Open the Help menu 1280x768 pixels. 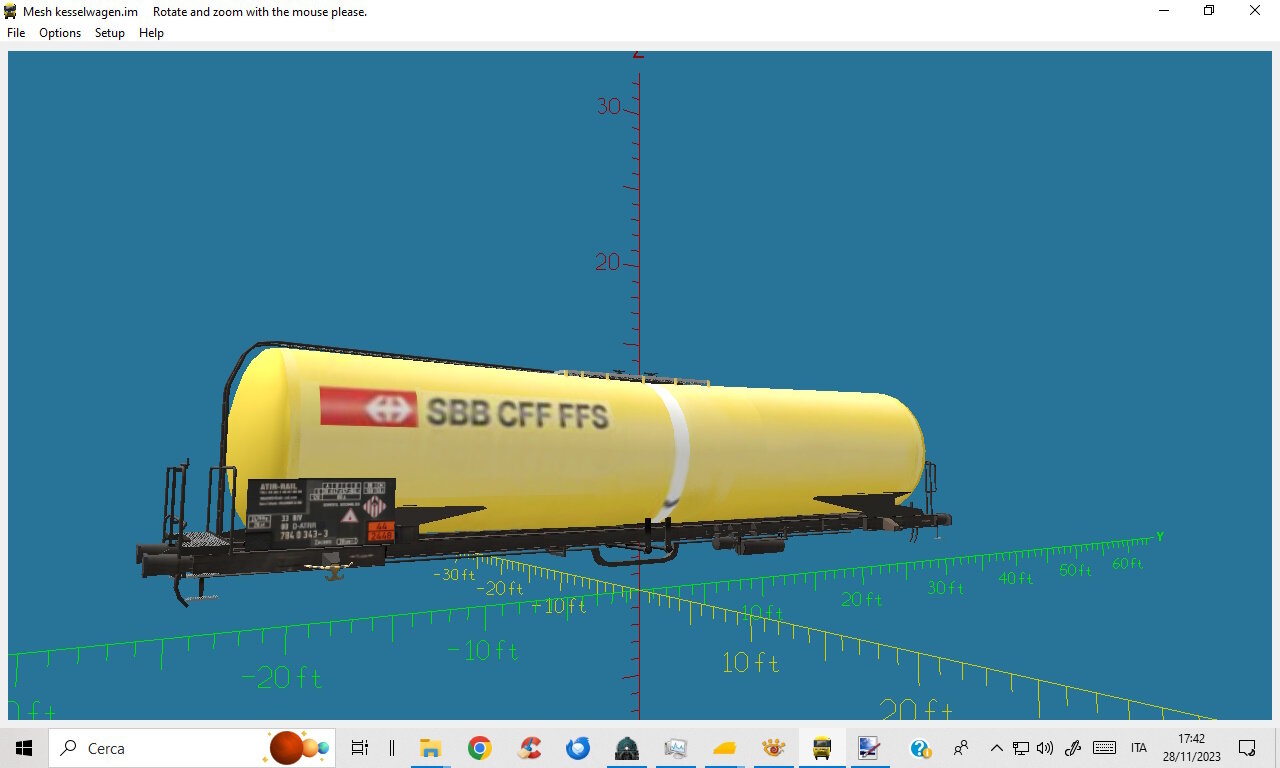click(x=151, y=33)
